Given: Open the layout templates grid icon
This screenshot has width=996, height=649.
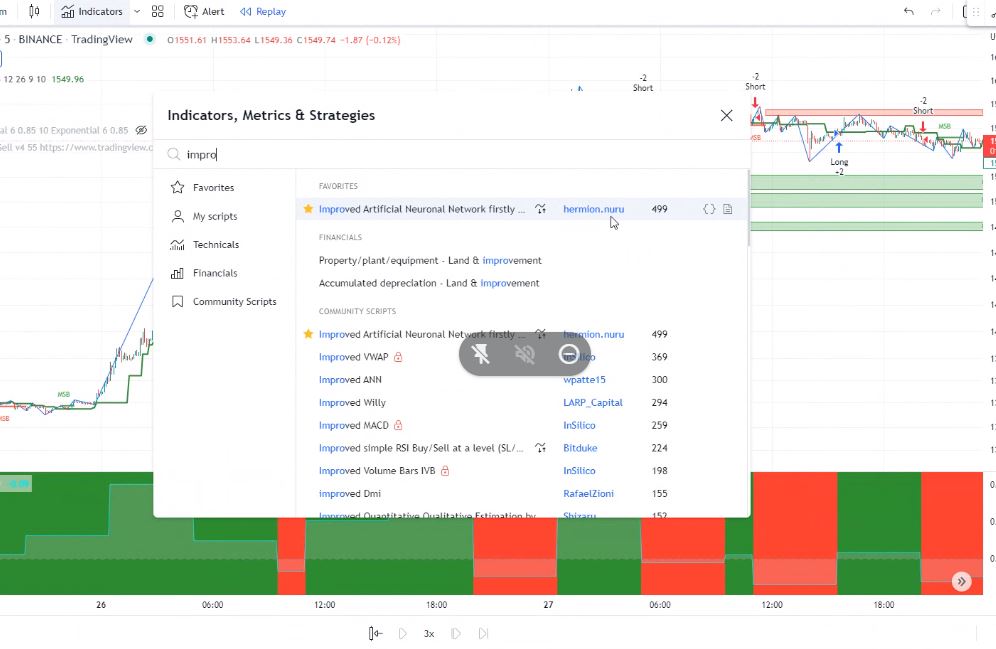Looking at the screenshot, I should click(x=158, y=12).
